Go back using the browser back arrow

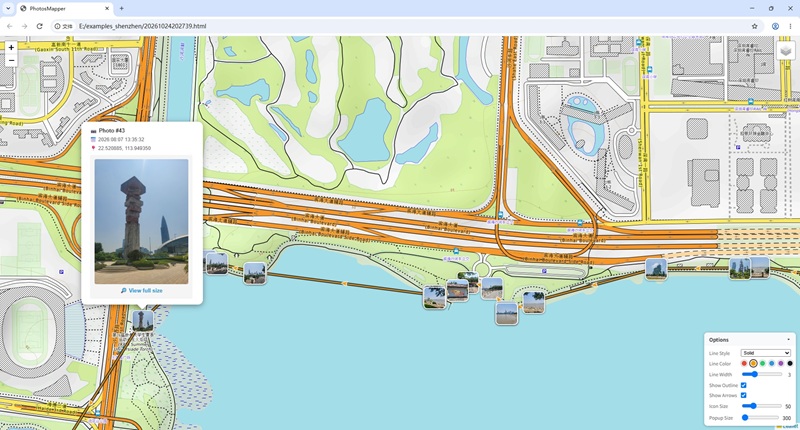(x=10, y=26)
